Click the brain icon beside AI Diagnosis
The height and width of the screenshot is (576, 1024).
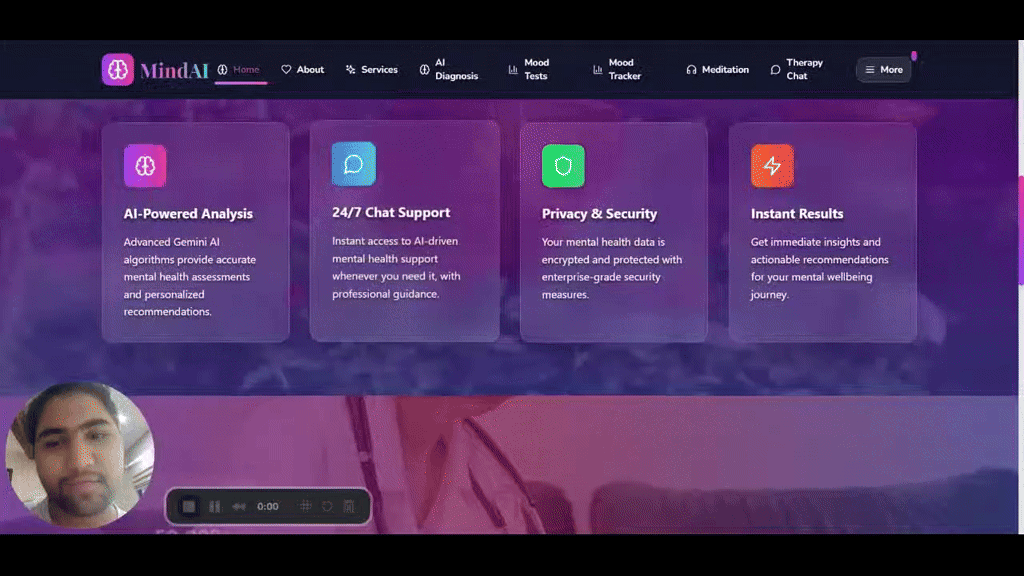[x=424, y=69]
